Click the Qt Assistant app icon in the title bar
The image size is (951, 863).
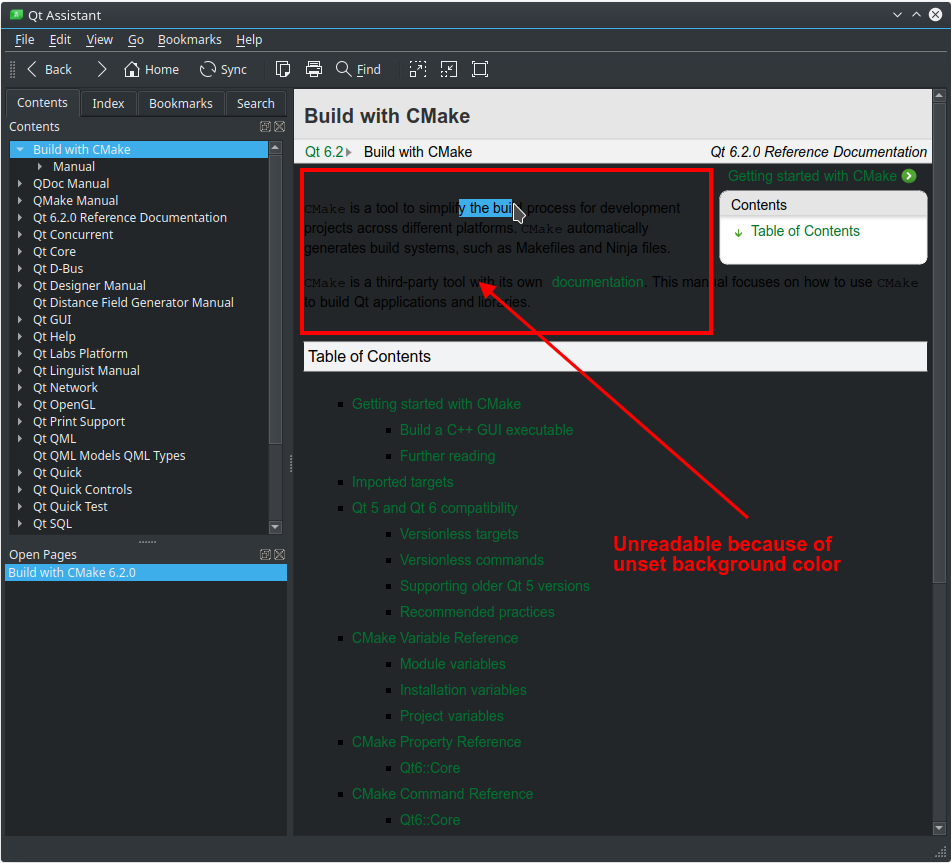16,15
